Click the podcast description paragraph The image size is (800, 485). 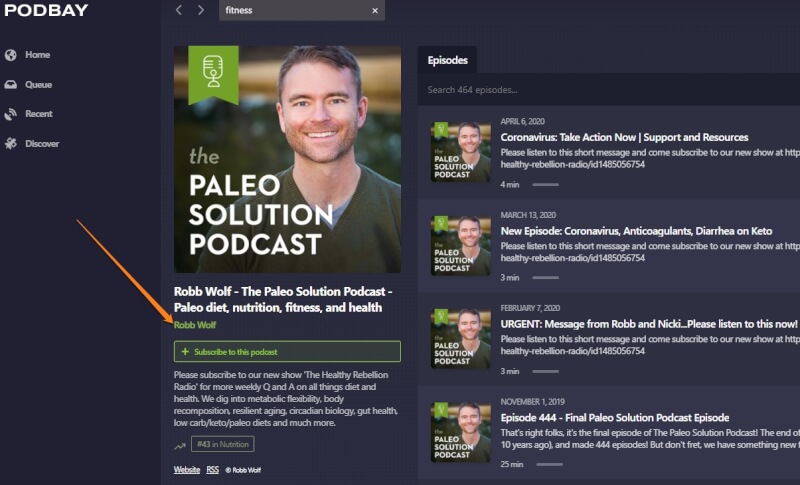point(286,399)
